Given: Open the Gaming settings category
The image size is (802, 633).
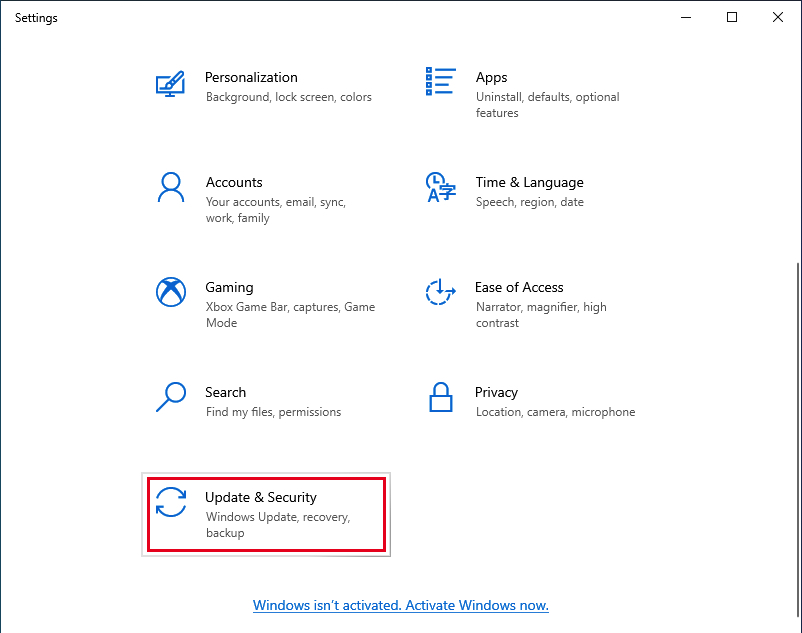Looking at the screenshot, I should click(229, 294).
